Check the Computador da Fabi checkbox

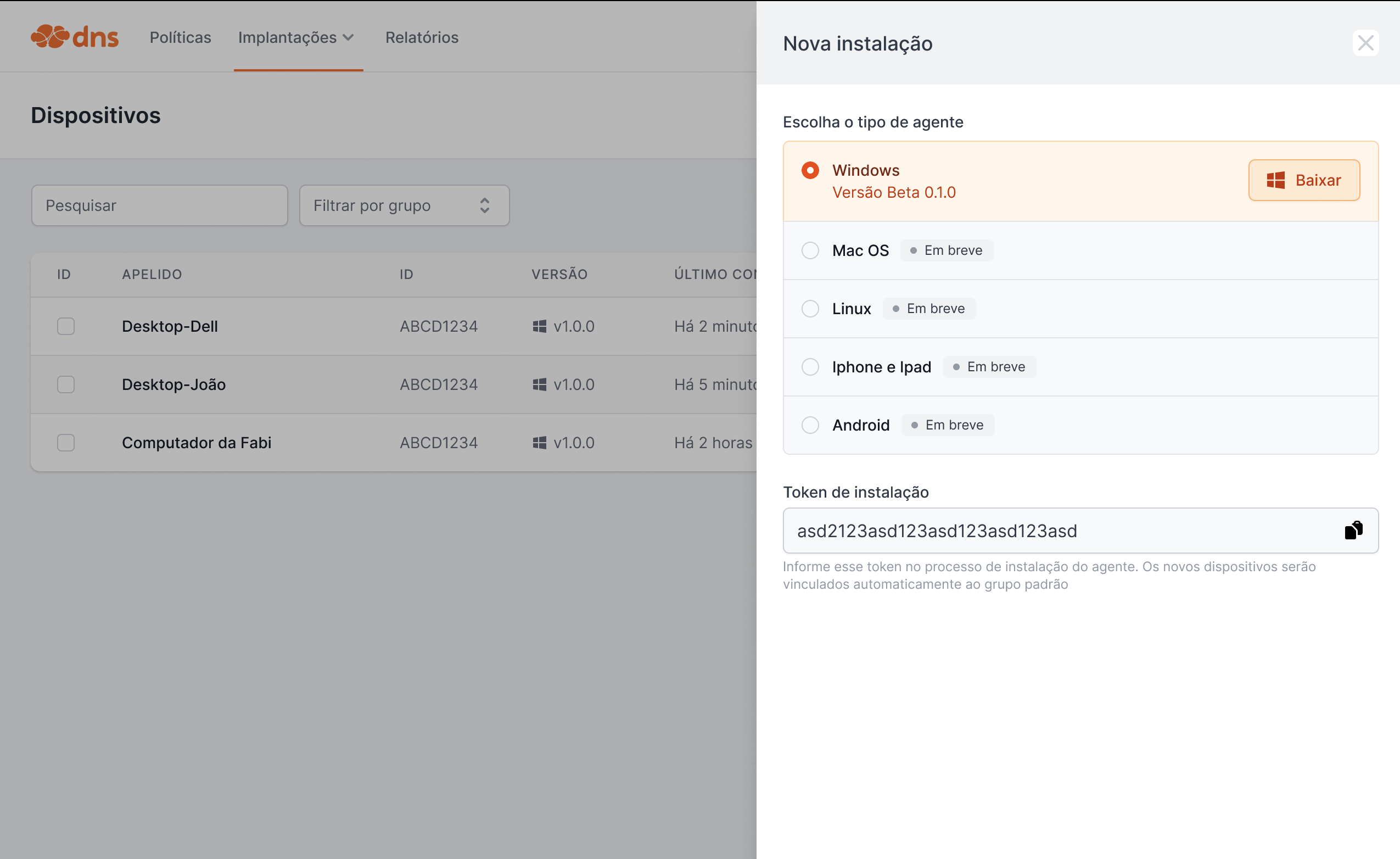pyautogui.click(x=66, y=442)
